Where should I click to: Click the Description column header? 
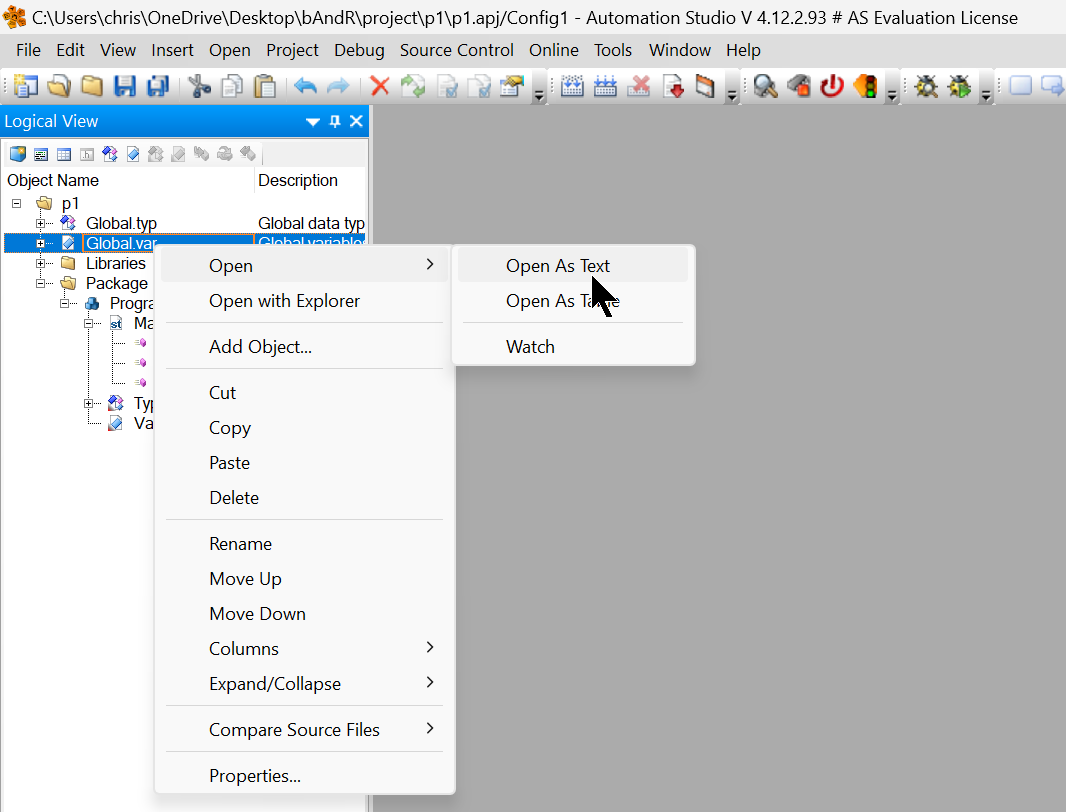tap(311, 180)
